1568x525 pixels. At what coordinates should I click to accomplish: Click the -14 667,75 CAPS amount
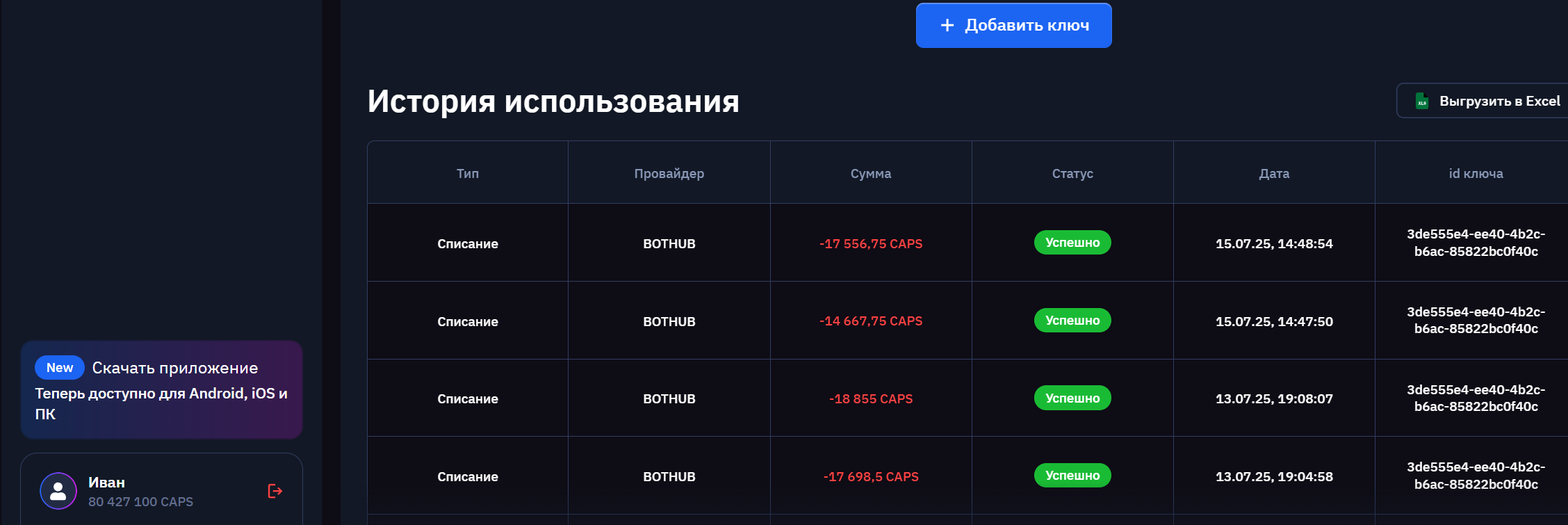tap(870, 321)
